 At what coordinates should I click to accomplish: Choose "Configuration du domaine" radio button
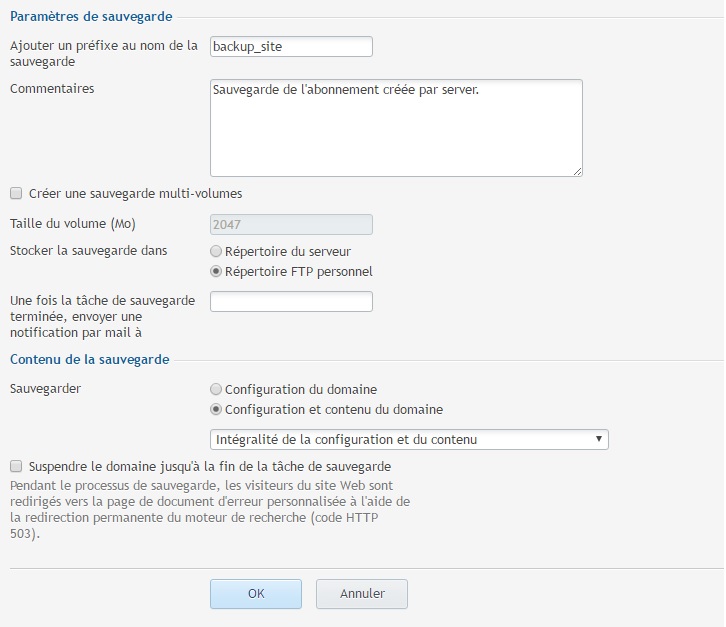tap(216, 389)
